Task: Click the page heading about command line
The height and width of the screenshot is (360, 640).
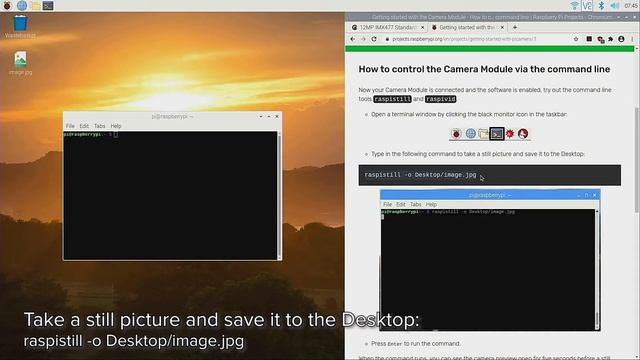Action: click(x=484, y=69)
